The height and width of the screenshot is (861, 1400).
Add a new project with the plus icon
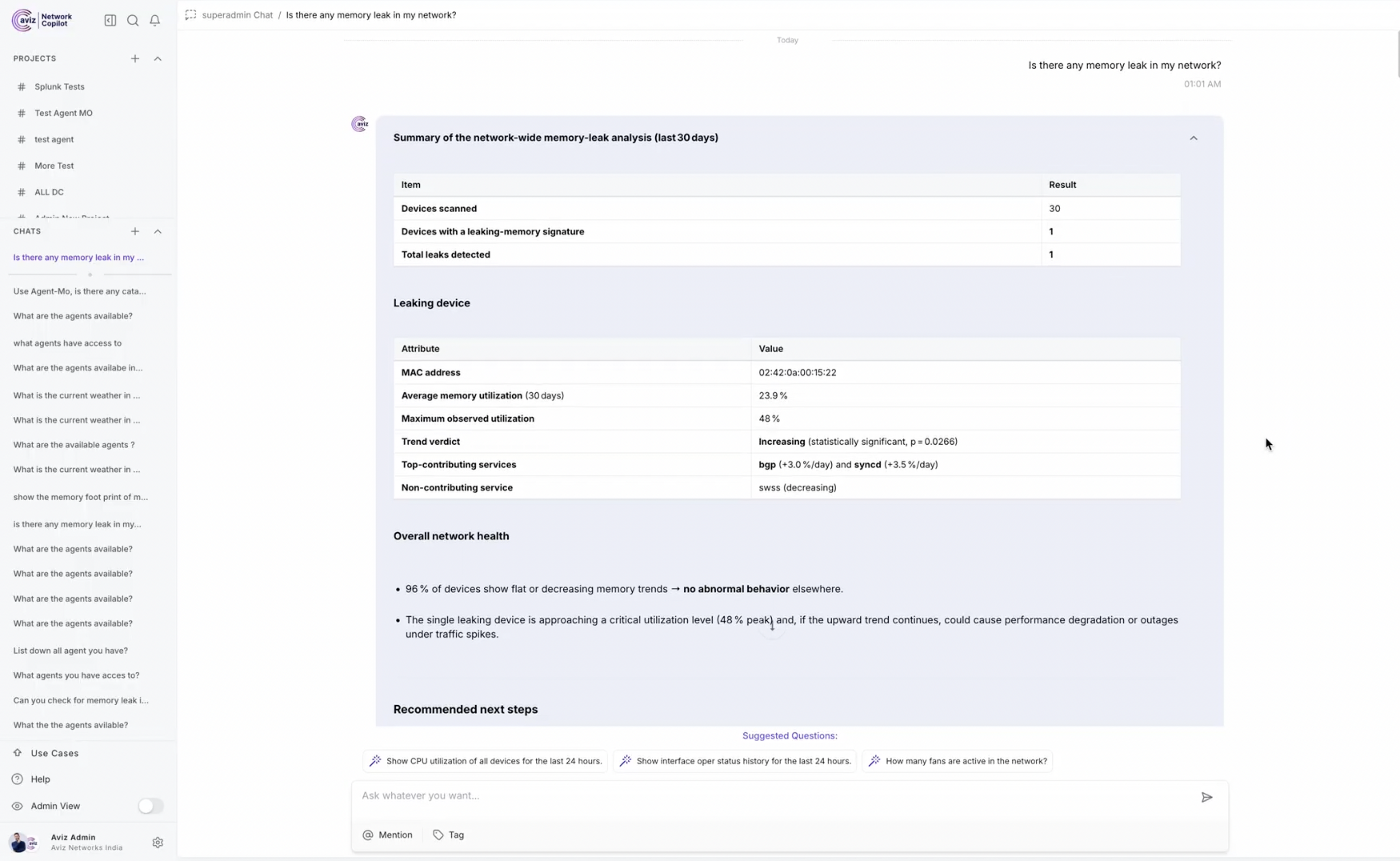pos(135,58)
